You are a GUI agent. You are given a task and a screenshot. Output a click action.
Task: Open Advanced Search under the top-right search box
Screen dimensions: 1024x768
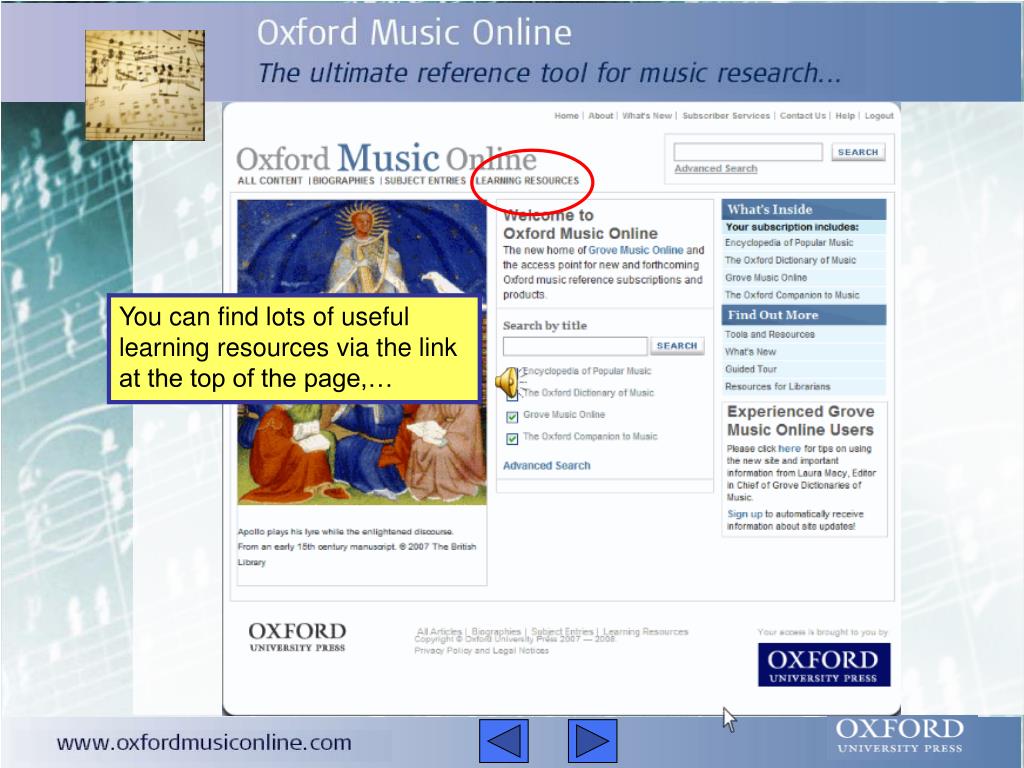click(716, 168)
